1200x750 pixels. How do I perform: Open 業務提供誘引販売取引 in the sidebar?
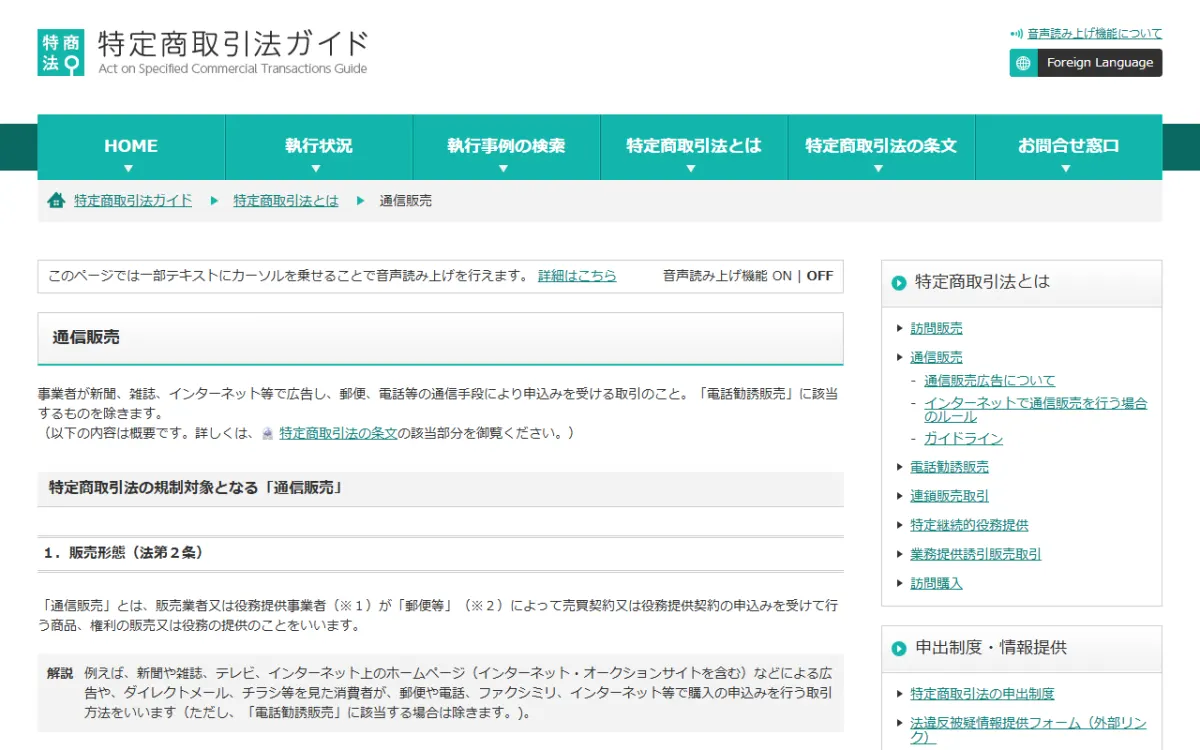pos(975,554)
